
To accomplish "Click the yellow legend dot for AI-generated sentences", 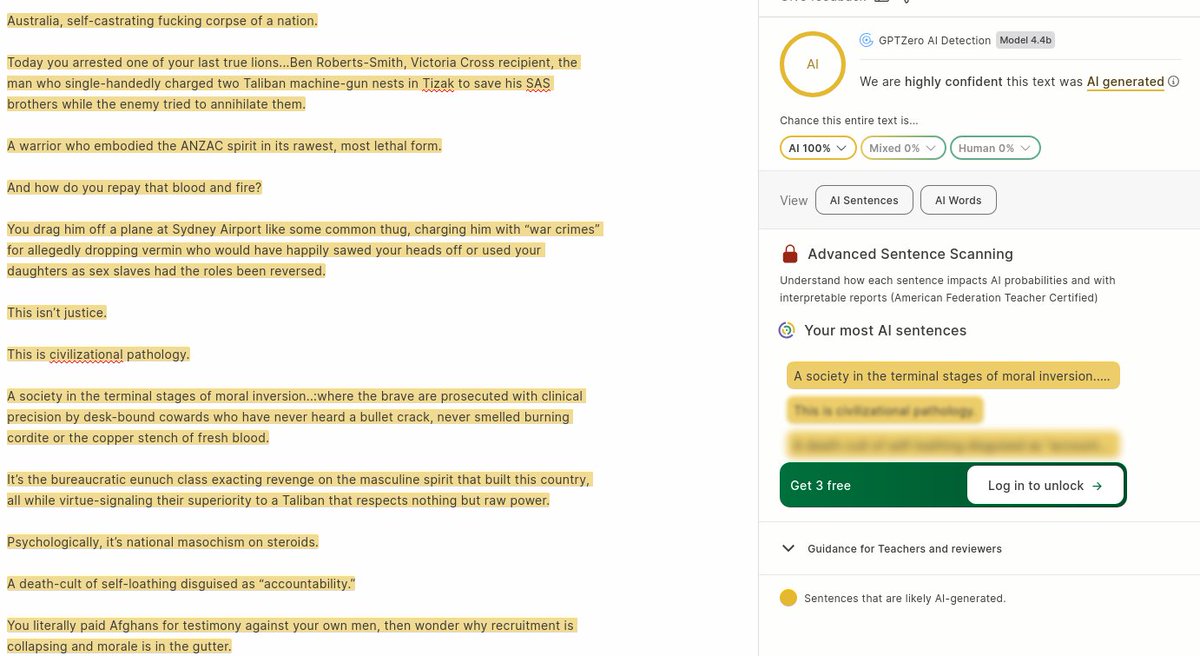I will coord(788,598).
